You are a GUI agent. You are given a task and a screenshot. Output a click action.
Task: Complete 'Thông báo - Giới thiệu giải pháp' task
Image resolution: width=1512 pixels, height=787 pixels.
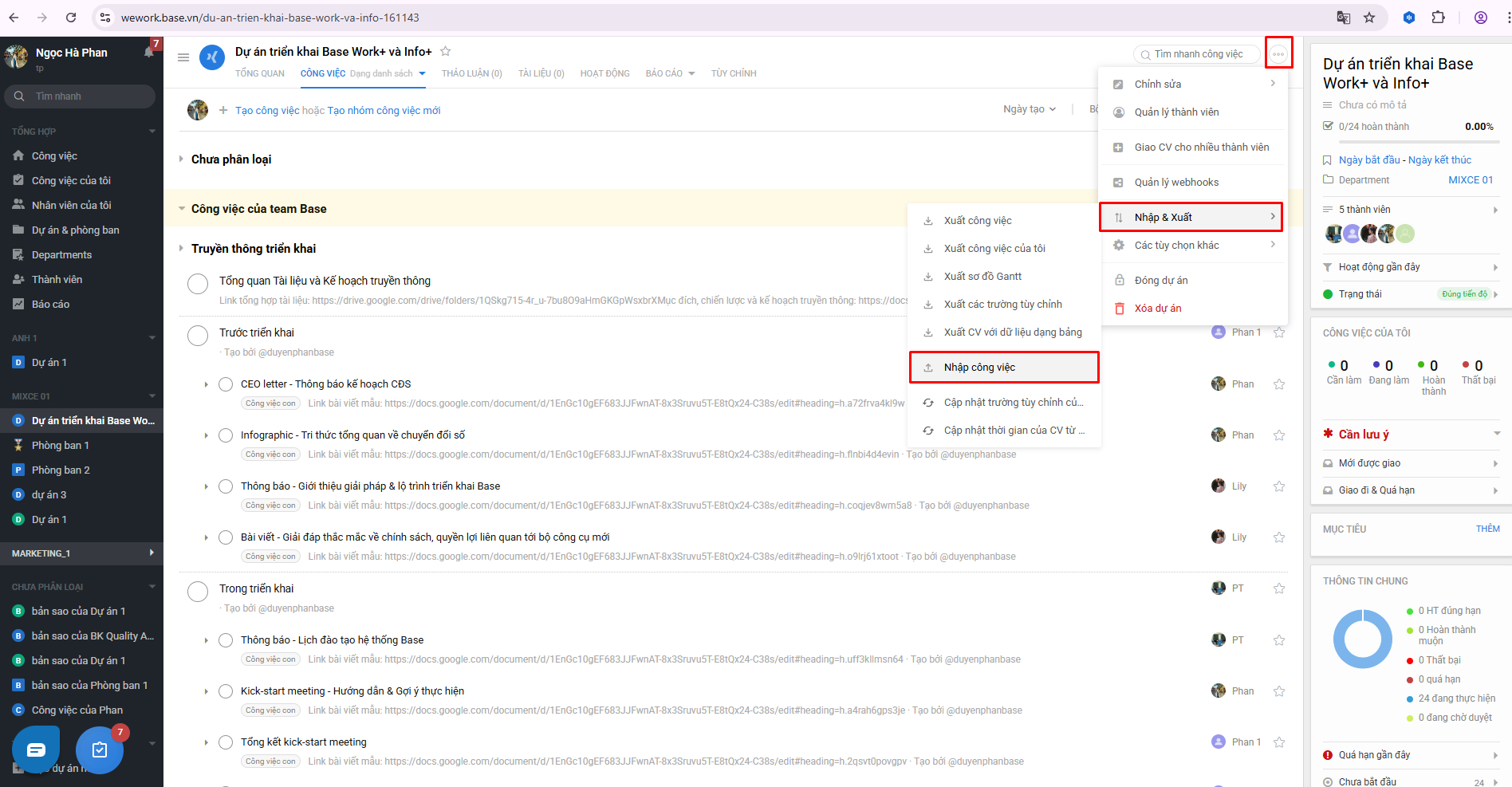click(x=226, y=486)
